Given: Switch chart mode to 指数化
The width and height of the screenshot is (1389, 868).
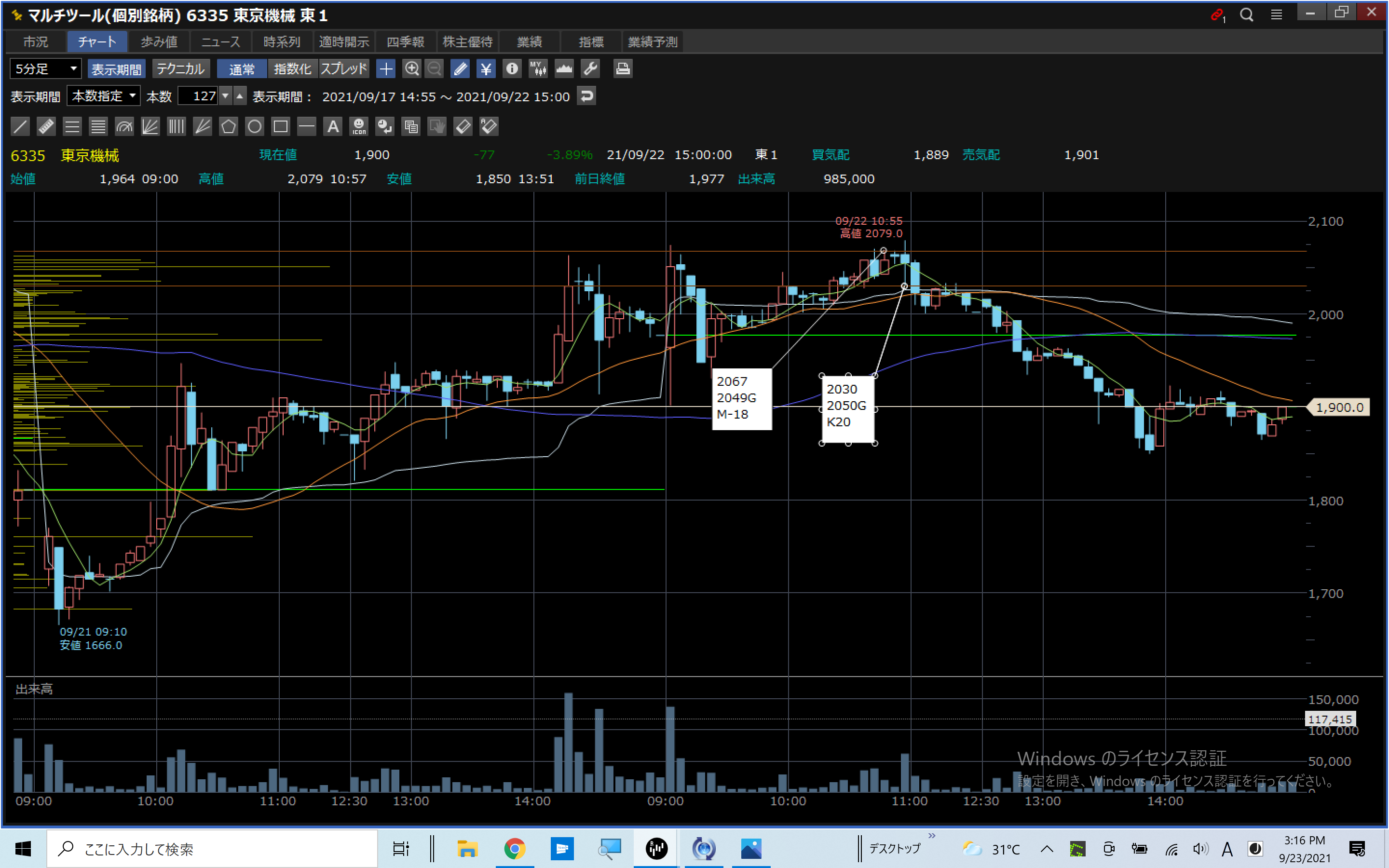Looking at the screenshot, I should (x=292, y=69).
